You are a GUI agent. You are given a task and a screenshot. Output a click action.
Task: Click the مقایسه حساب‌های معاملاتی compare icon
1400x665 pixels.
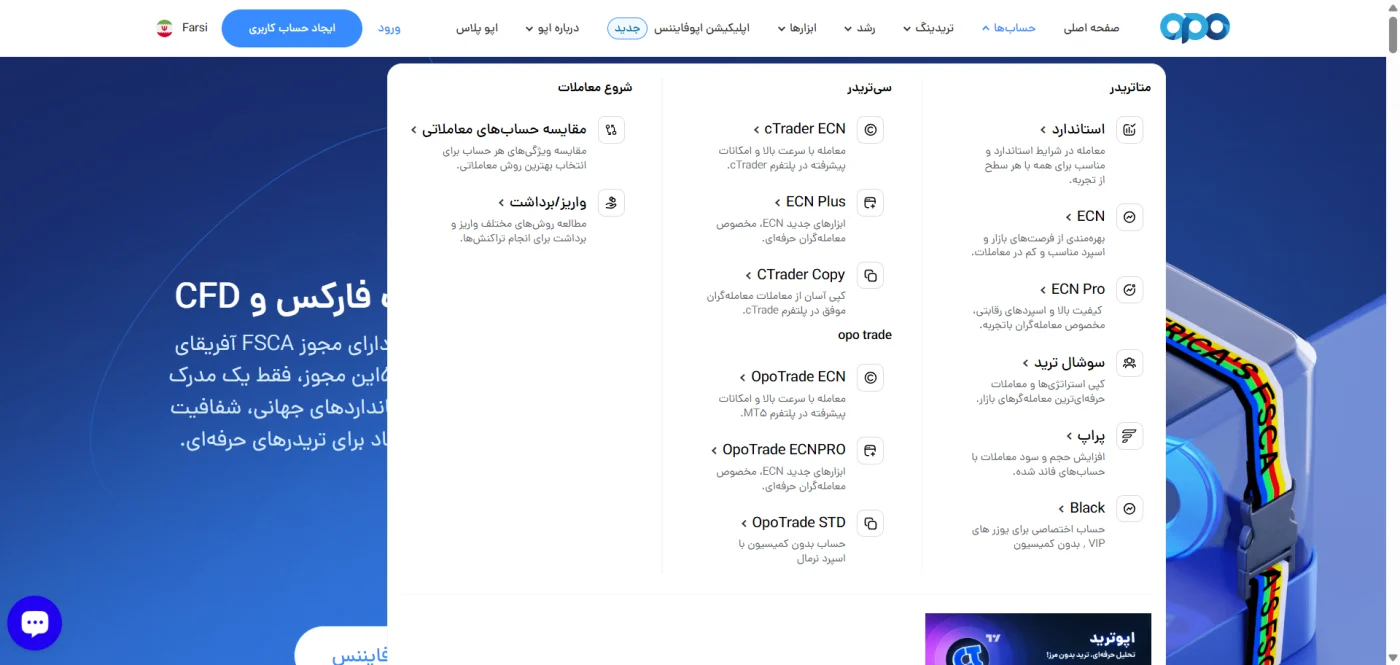pos(611,130)
